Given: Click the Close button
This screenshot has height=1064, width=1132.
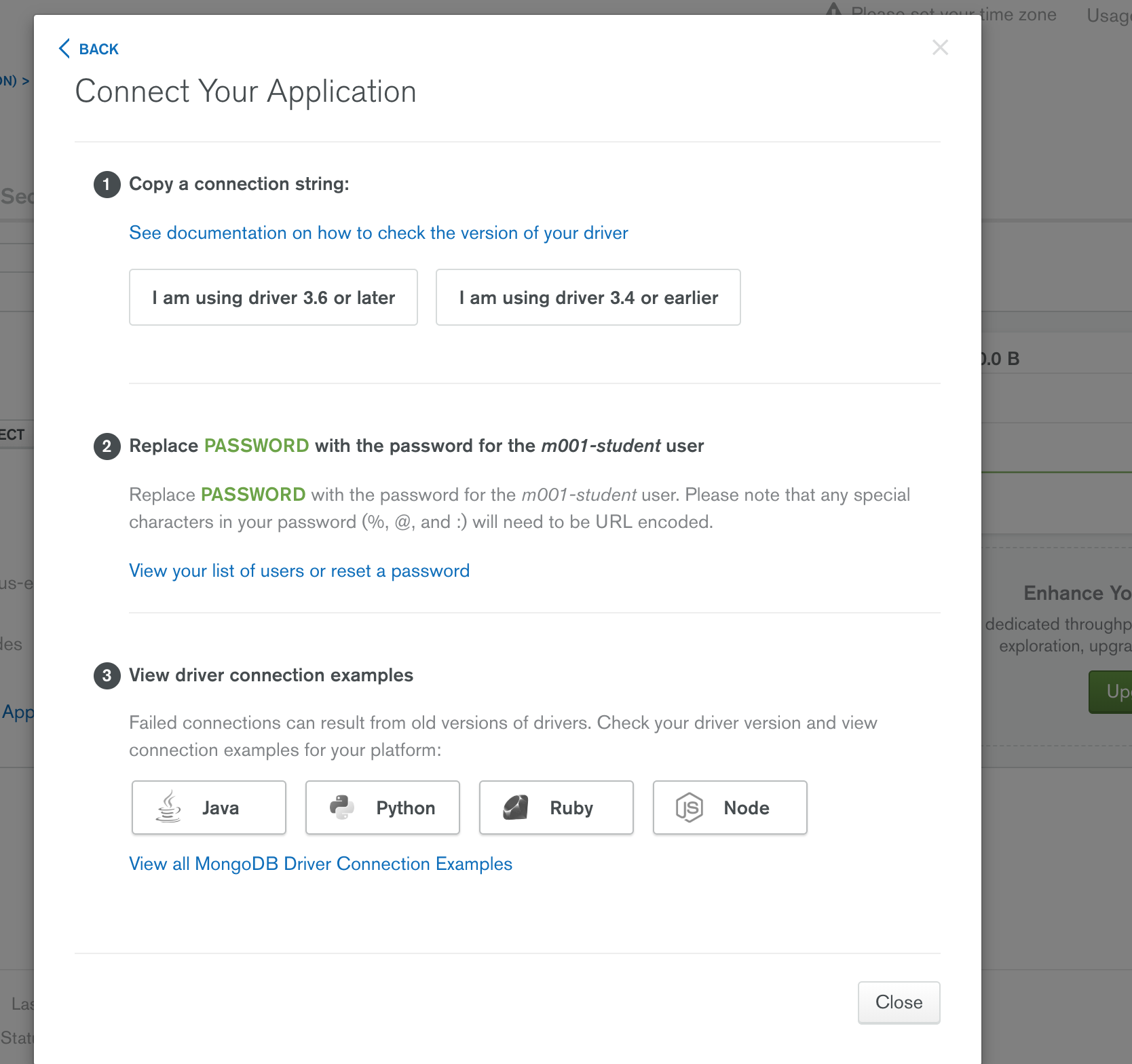Looking at the screenshot, I should pos(899,1002).
